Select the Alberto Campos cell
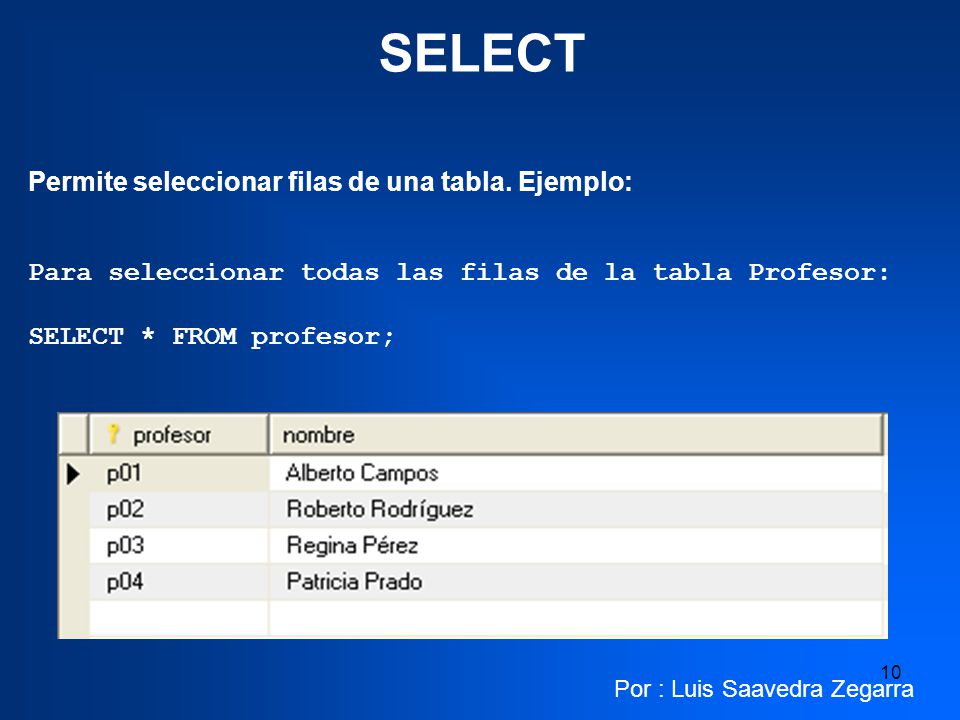960x720 pixels. (577, 473)
